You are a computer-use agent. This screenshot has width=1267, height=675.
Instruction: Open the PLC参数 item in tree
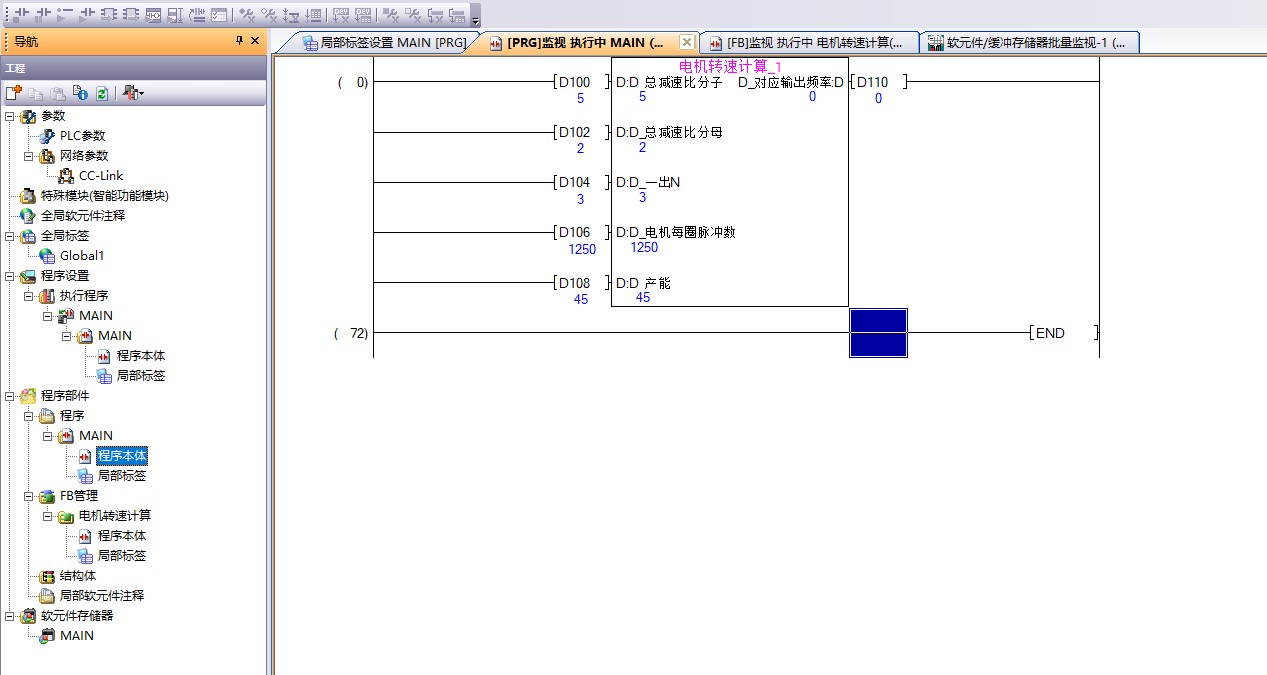click(81, 136)
